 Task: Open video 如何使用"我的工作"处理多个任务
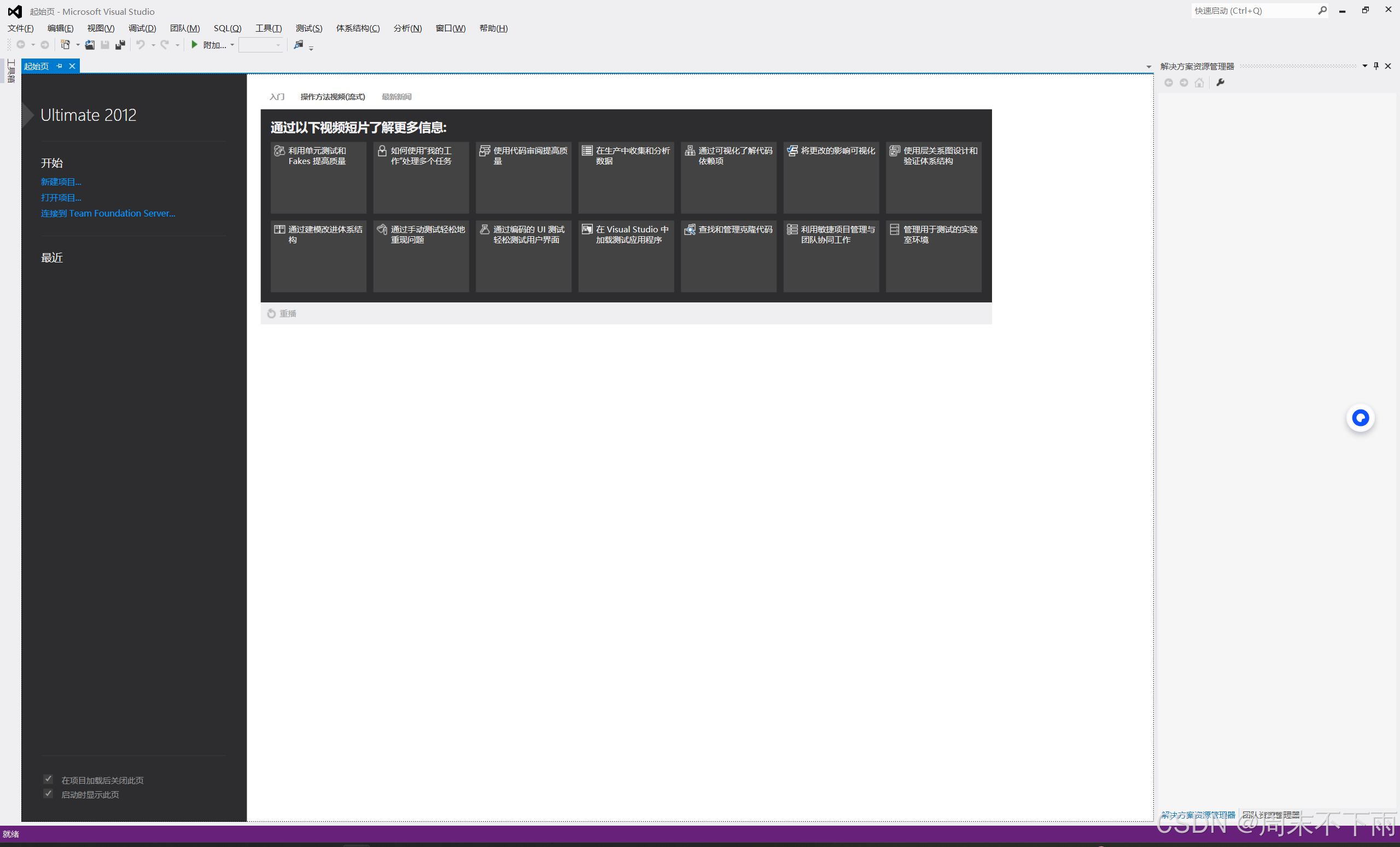pos(421,178)
